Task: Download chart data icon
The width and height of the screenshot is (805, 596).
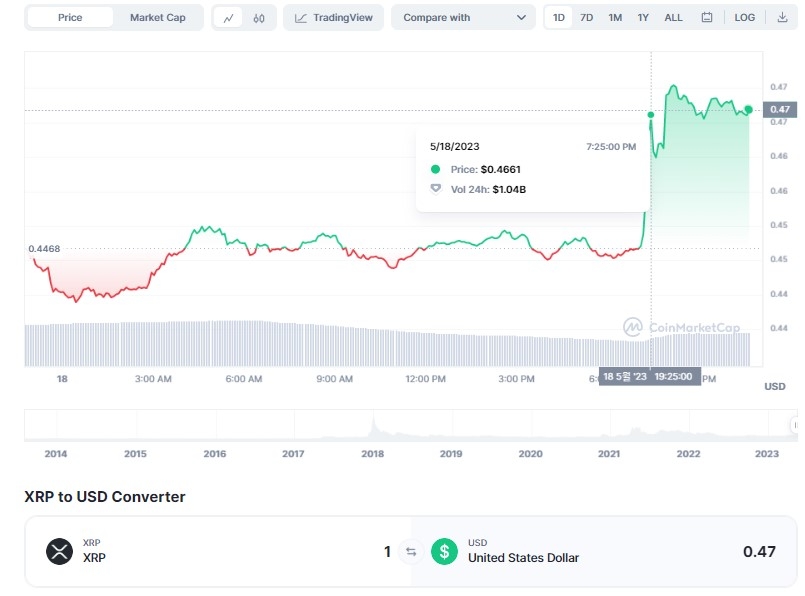Action: click(782, 17)
